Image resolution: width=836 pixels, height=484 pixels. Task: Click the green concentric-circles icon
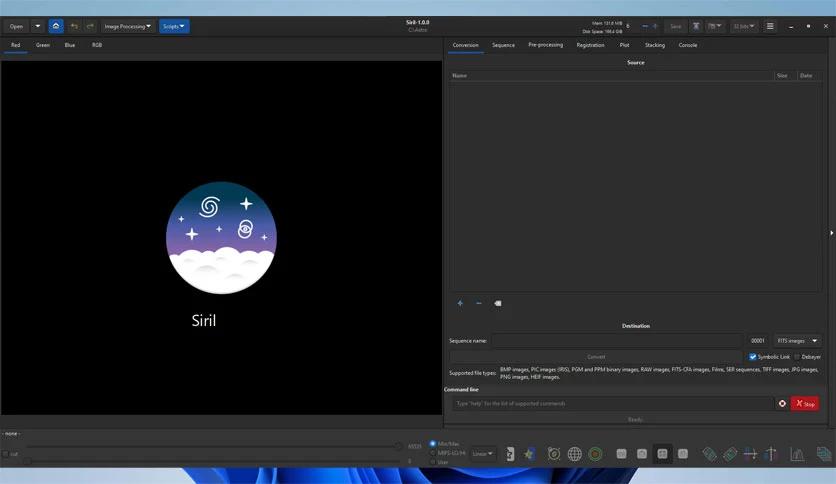[x=595, y=454]
